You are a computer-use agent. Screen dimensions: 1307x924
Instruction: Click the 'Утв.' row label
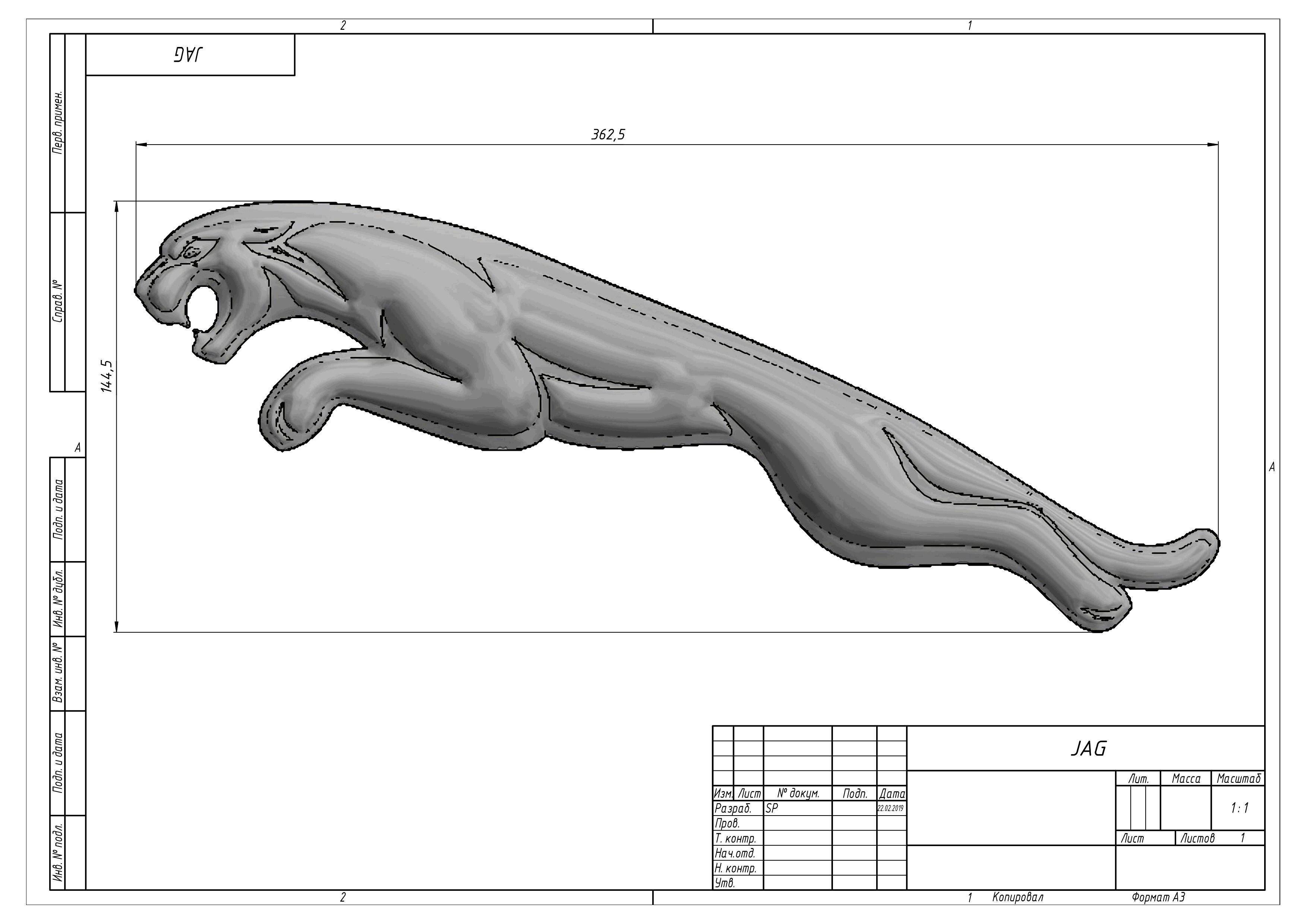coord(725,884)
